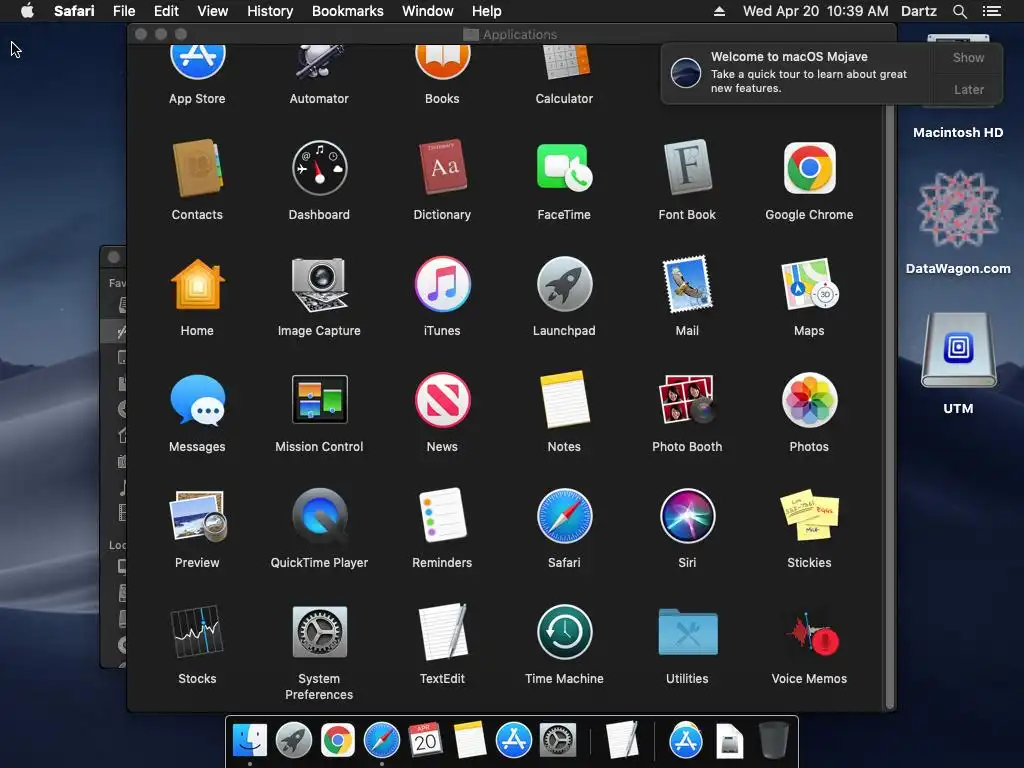Viewport: 1024px width, 768px height.
Task: Select the Stickies app
Action: [809, 515]
